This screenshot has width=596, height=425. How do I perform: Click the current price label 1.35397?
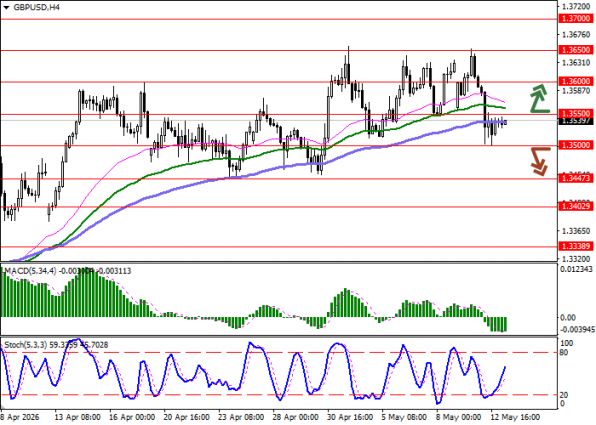[x=575, y=121]
